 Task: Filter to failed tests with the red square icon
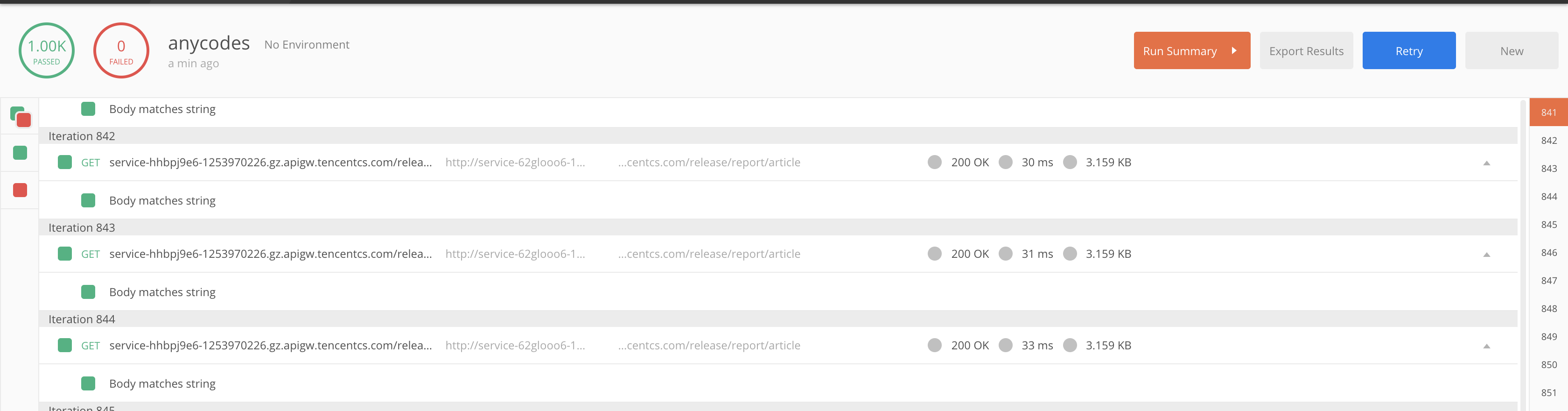click(20, 191)
